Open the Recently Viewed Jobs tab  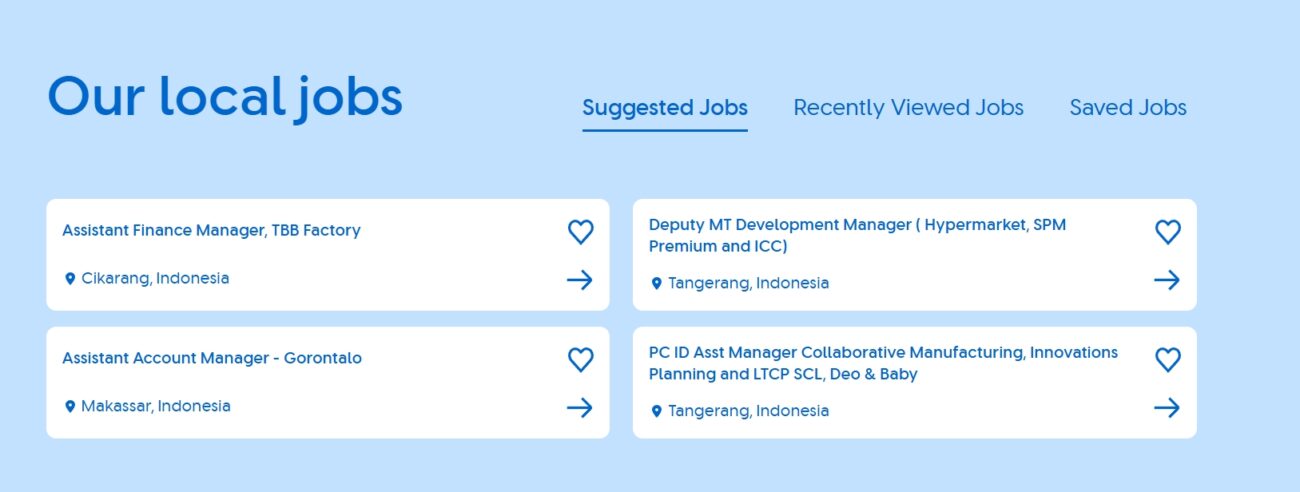908,108
